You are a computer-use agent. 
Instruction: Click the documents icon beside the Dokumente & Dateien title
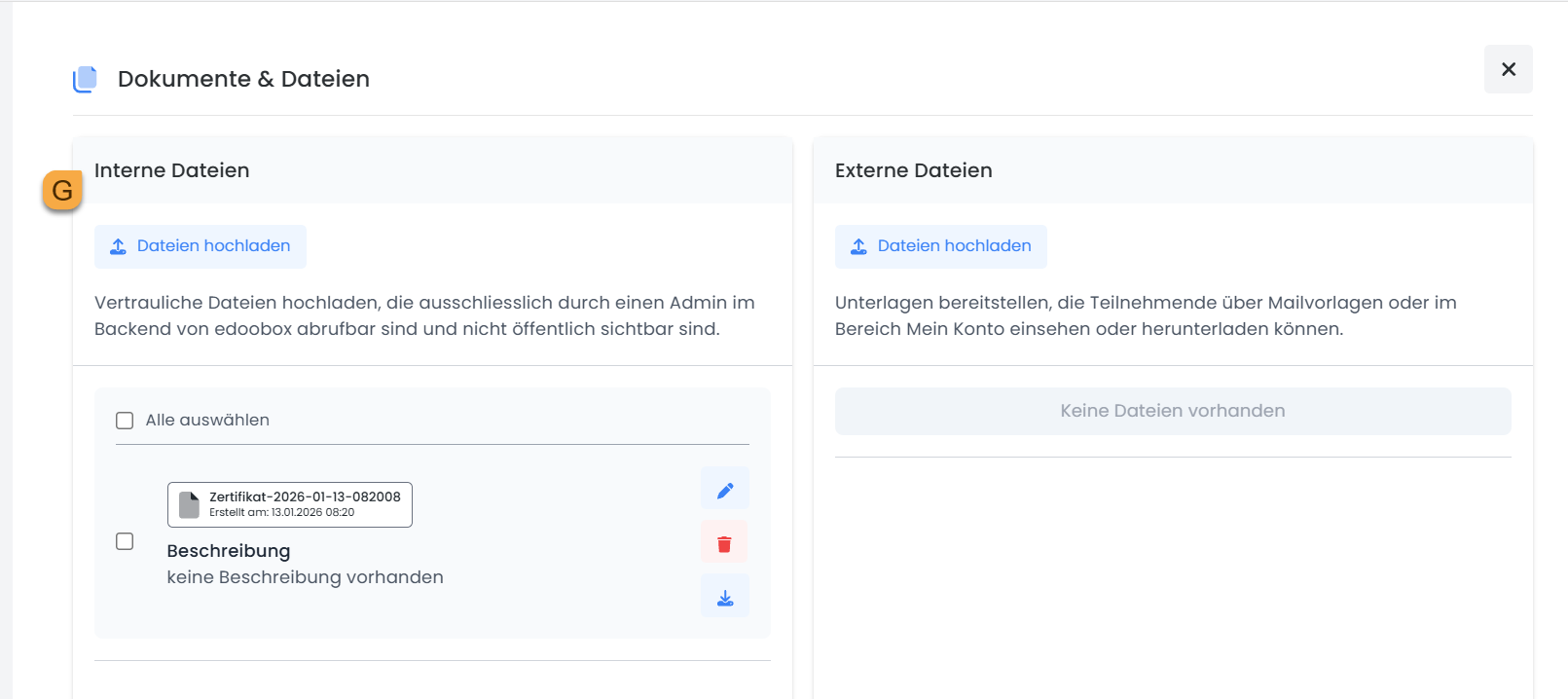click(x=86, y=79)
